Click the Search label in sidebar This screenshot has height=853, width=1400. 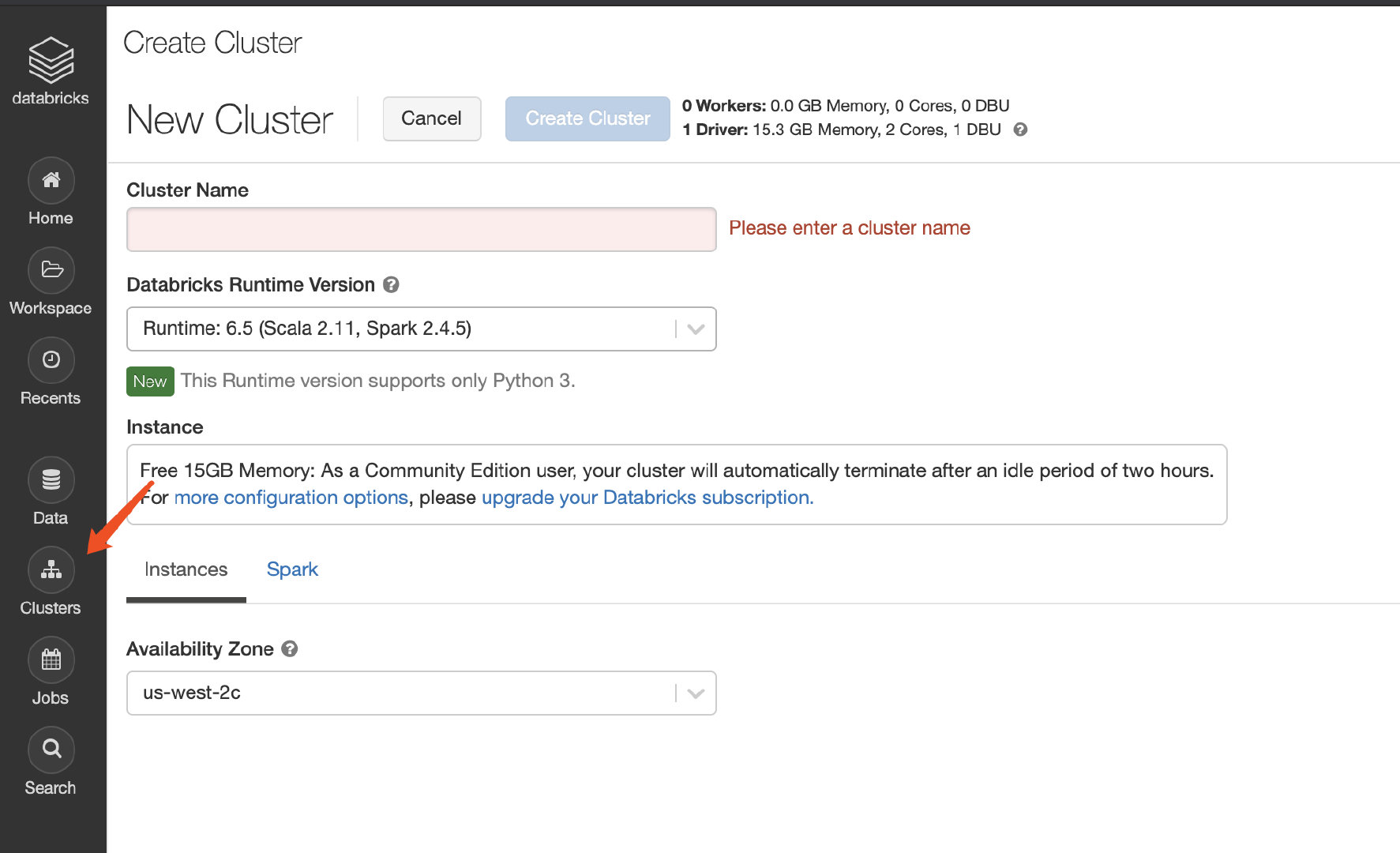(51, 787)
